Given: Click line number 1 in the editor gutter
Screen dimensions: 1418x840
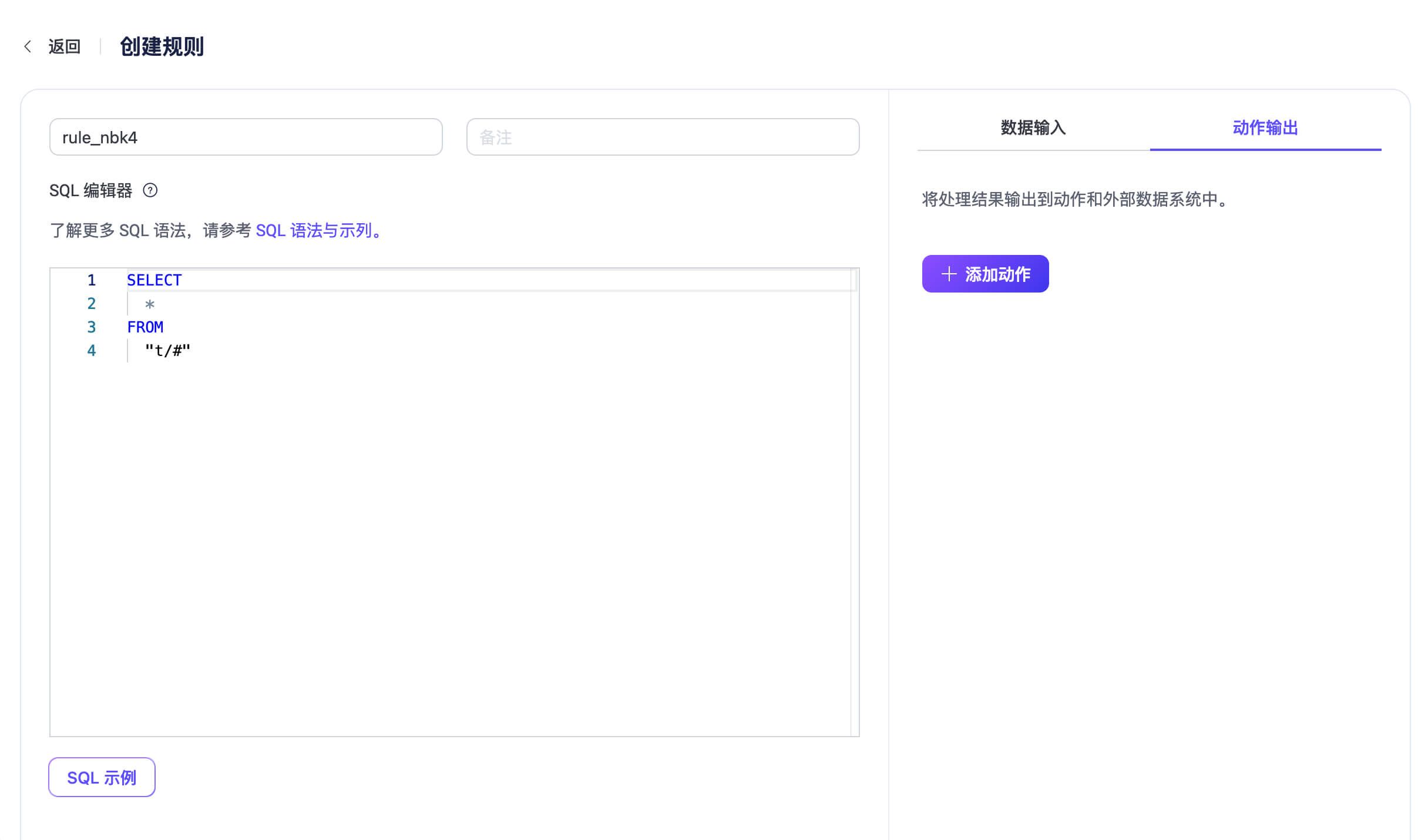Looking at the screenshot, I should (92, 280).
